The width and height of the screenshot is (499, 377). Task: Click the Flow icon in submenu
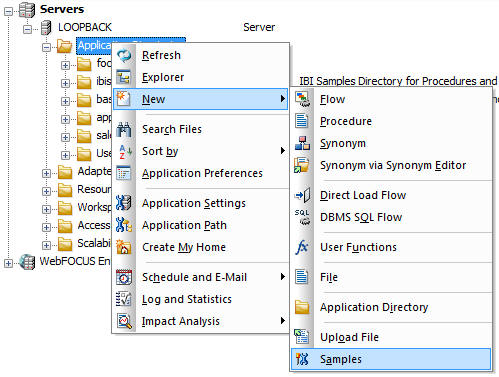click(302, 99)
